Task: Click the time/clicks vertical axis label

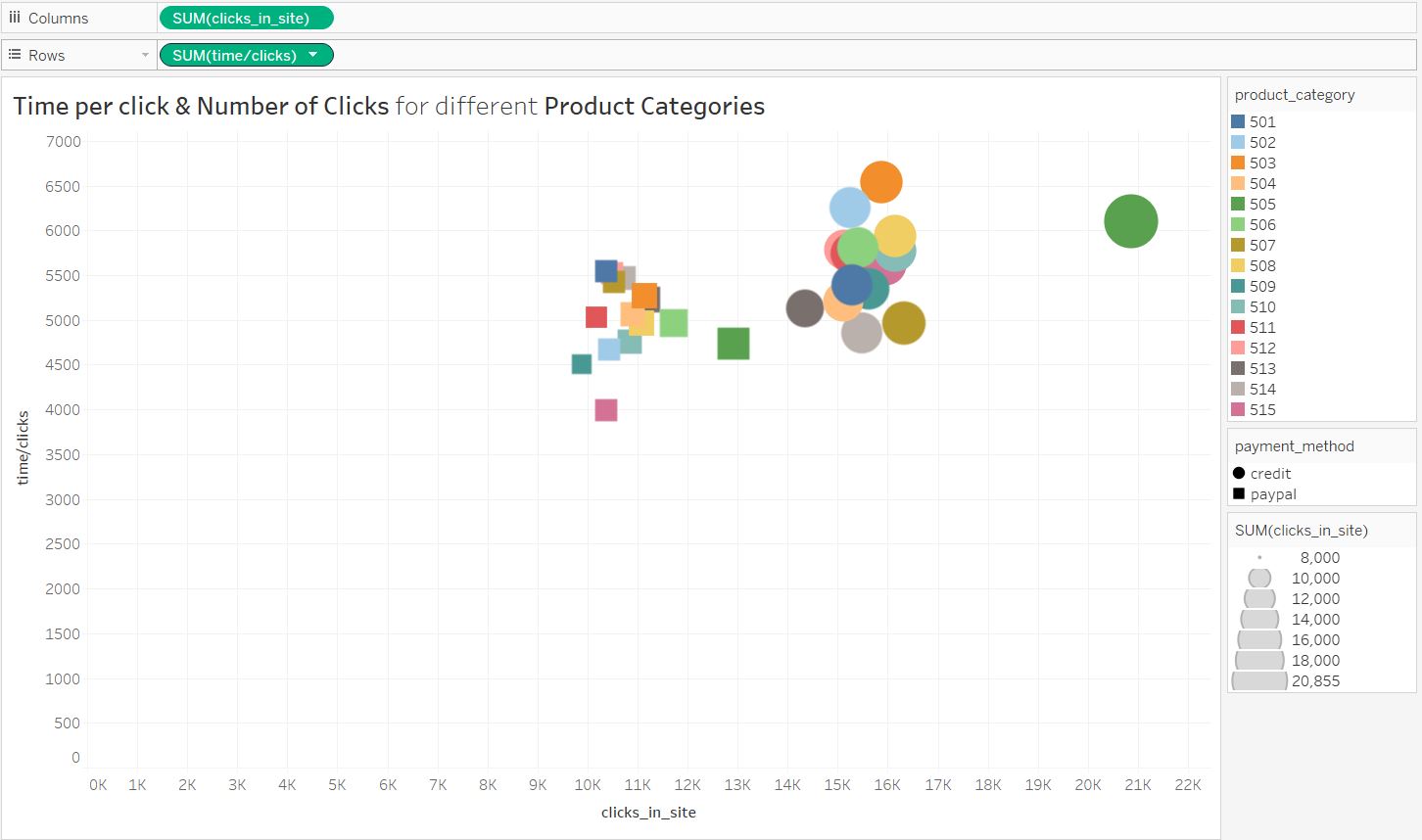Action: 23,447
